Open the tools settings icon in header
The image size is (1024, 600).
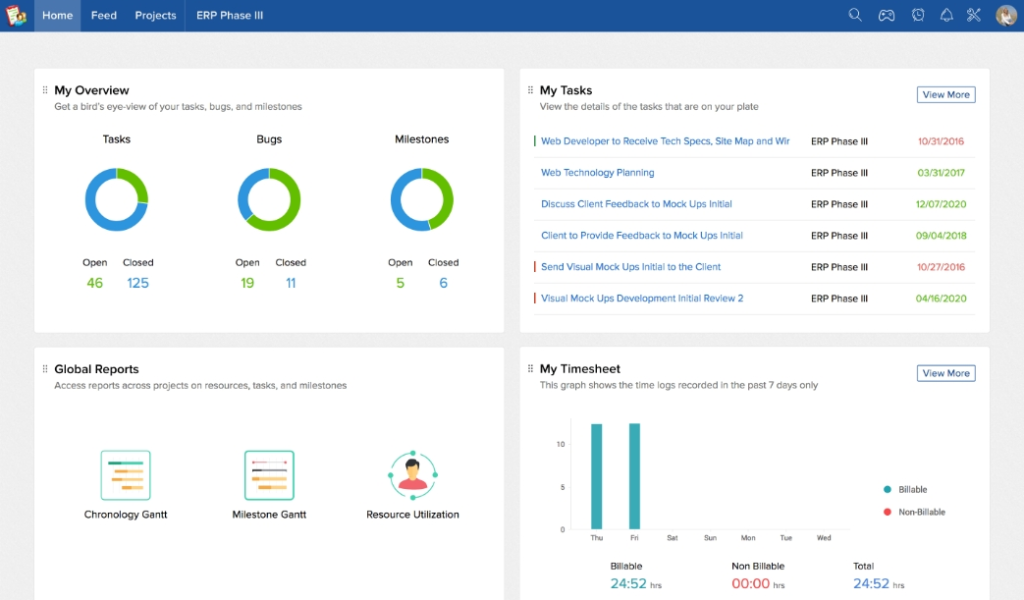coord(974,15)
